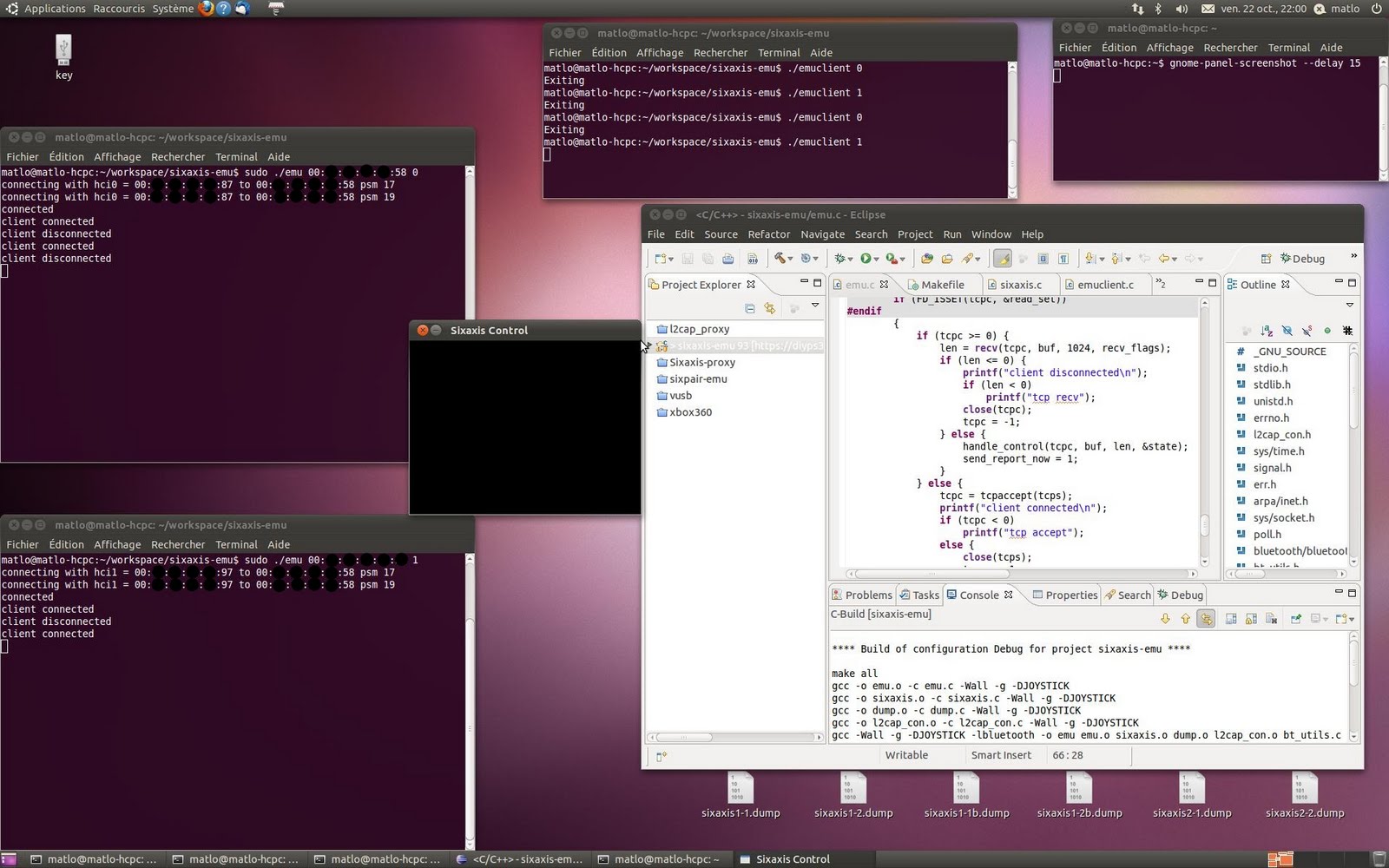The image size is (1389, 868).
Task: Toggle Link with Editor in Project Explorer
Action: pos(770,308)
